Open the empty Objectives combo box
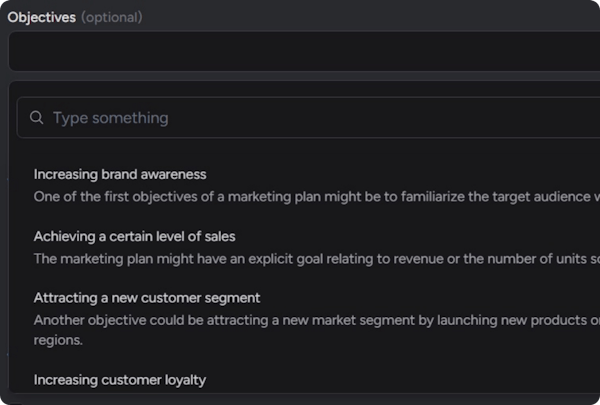Viewport: 600px width, 405px height. click(x=300, y=51)
